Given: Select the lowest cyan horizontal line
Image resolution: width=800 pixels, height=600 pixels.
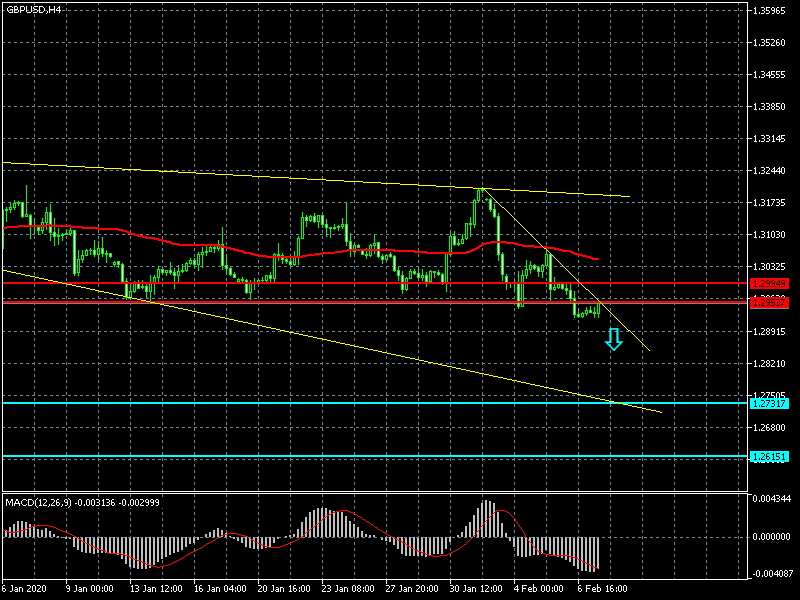Looking at the screenshot, I should coord(300,457).
